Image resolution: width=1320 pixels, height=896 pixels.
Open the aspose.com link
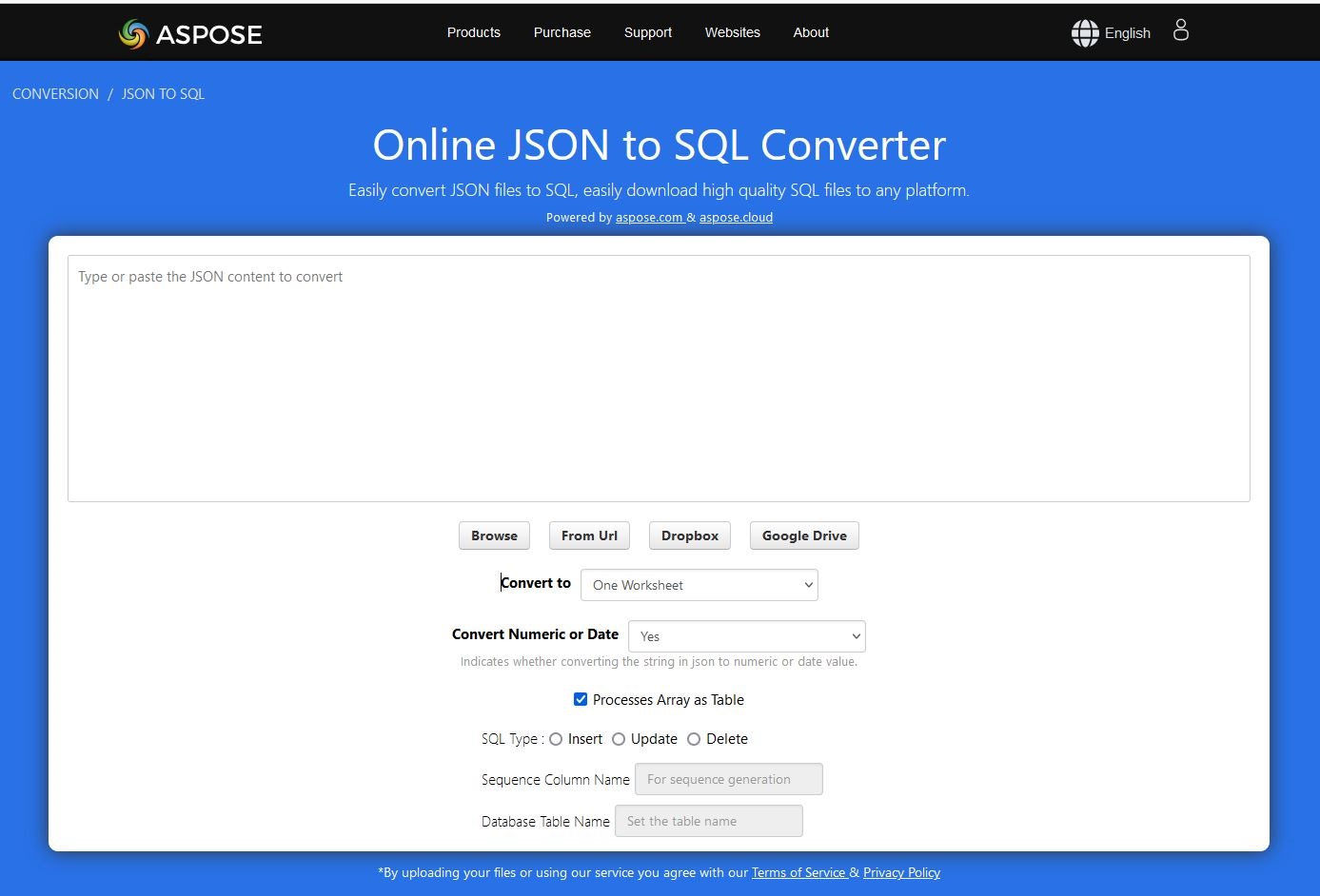649,218
